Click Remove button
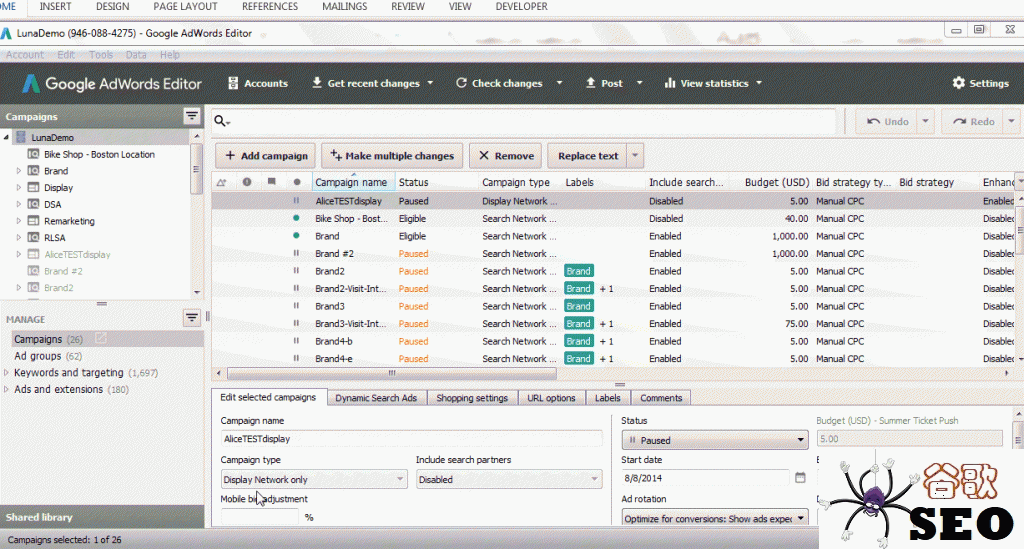Image resolution: width=1024 pixels, height=549 pixels. [505, 155]
